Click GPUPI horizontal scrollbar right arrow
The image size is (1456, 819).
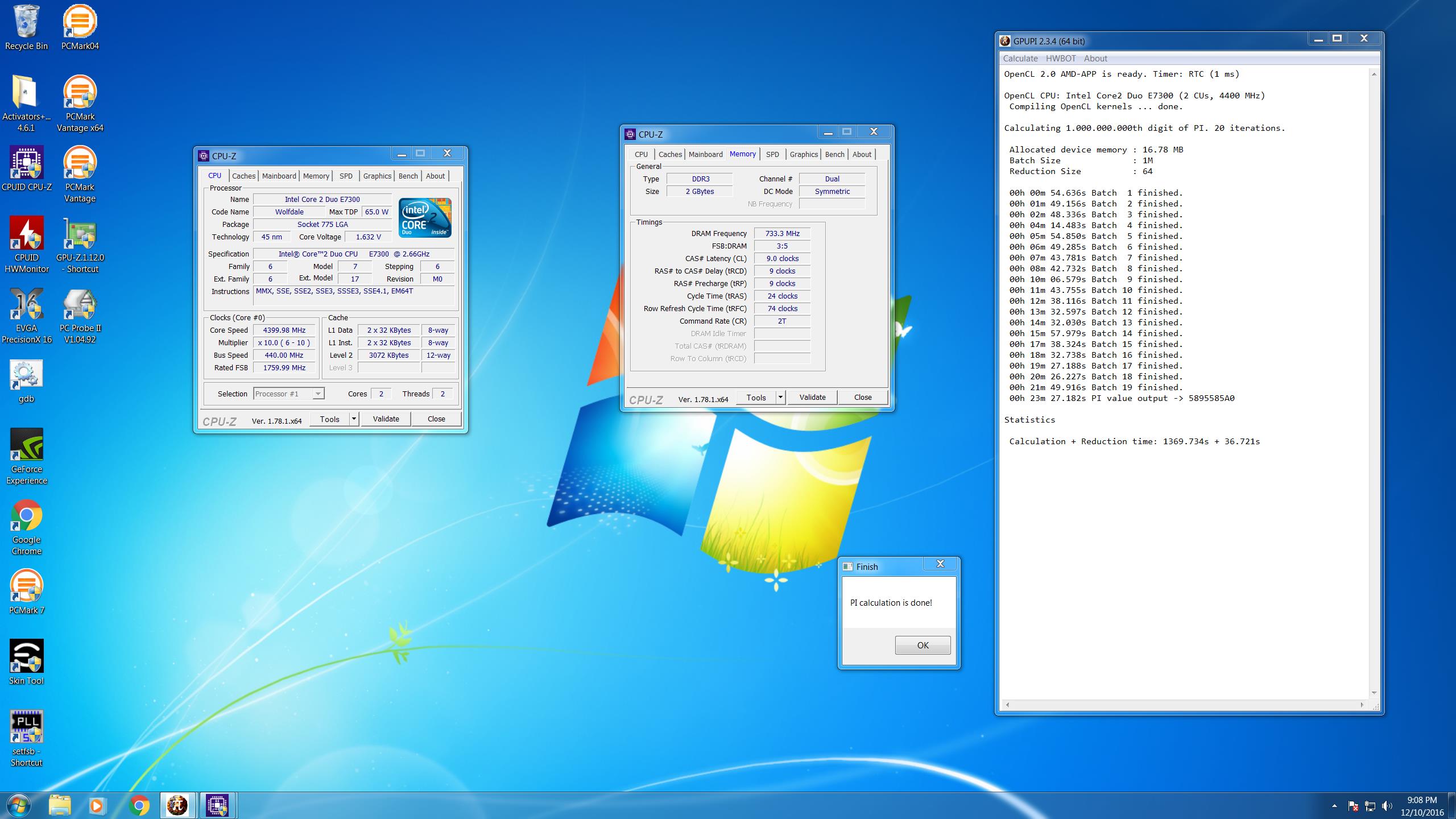1362,705
